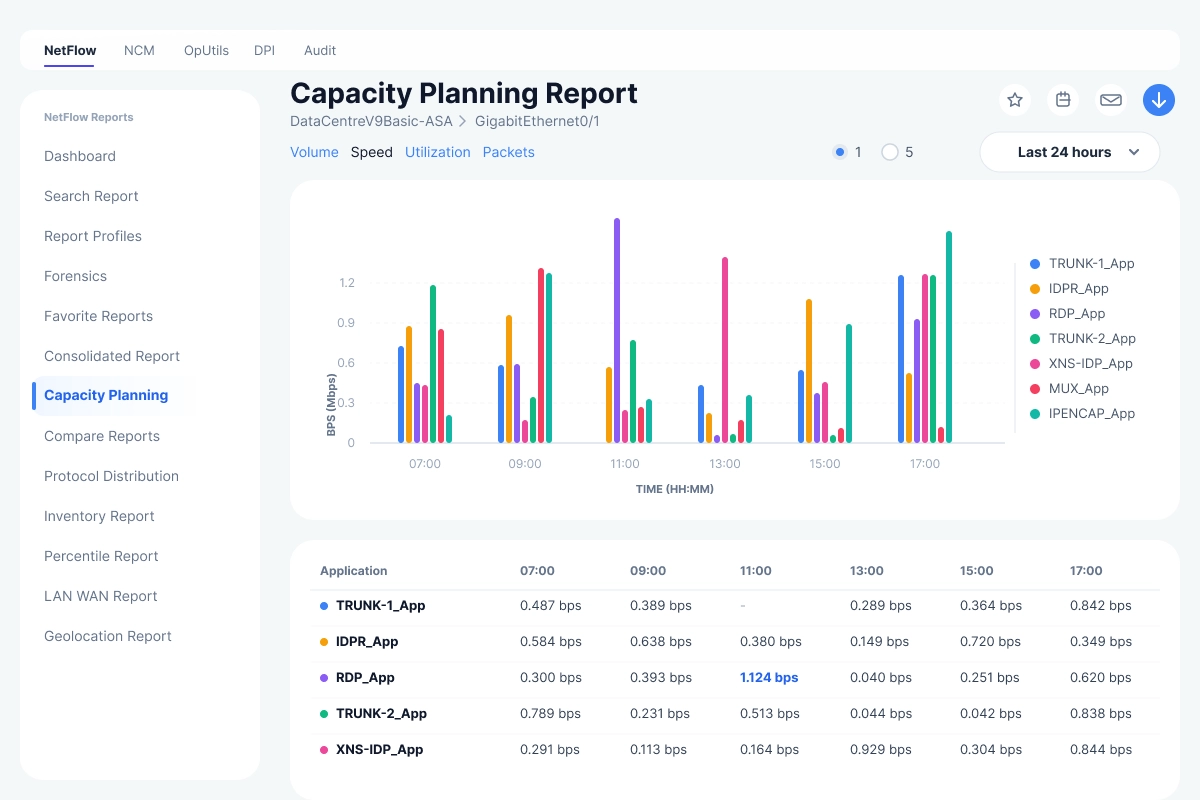
Task: Click the 0.638 bps cell
Action: 661,642
